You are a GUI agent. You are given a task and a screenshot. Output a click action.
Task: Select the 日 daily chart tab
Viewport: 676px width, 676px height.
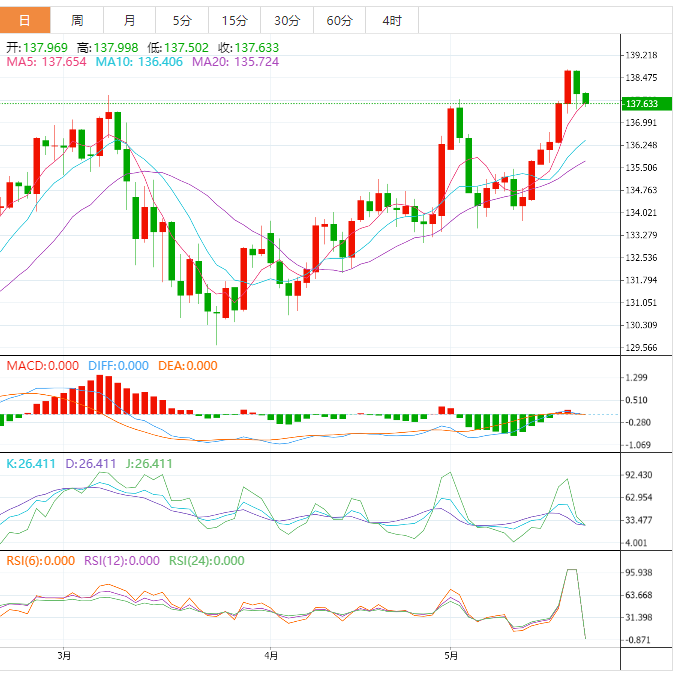click(x=25, y=20)
